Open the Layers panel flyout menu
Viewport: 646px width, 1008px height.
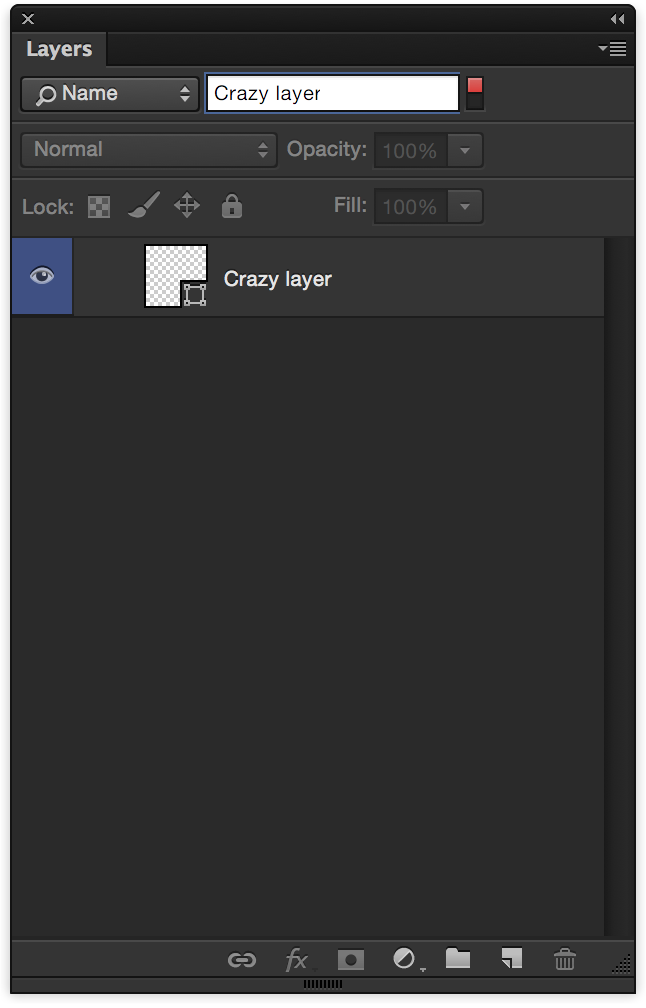point(612,48)
